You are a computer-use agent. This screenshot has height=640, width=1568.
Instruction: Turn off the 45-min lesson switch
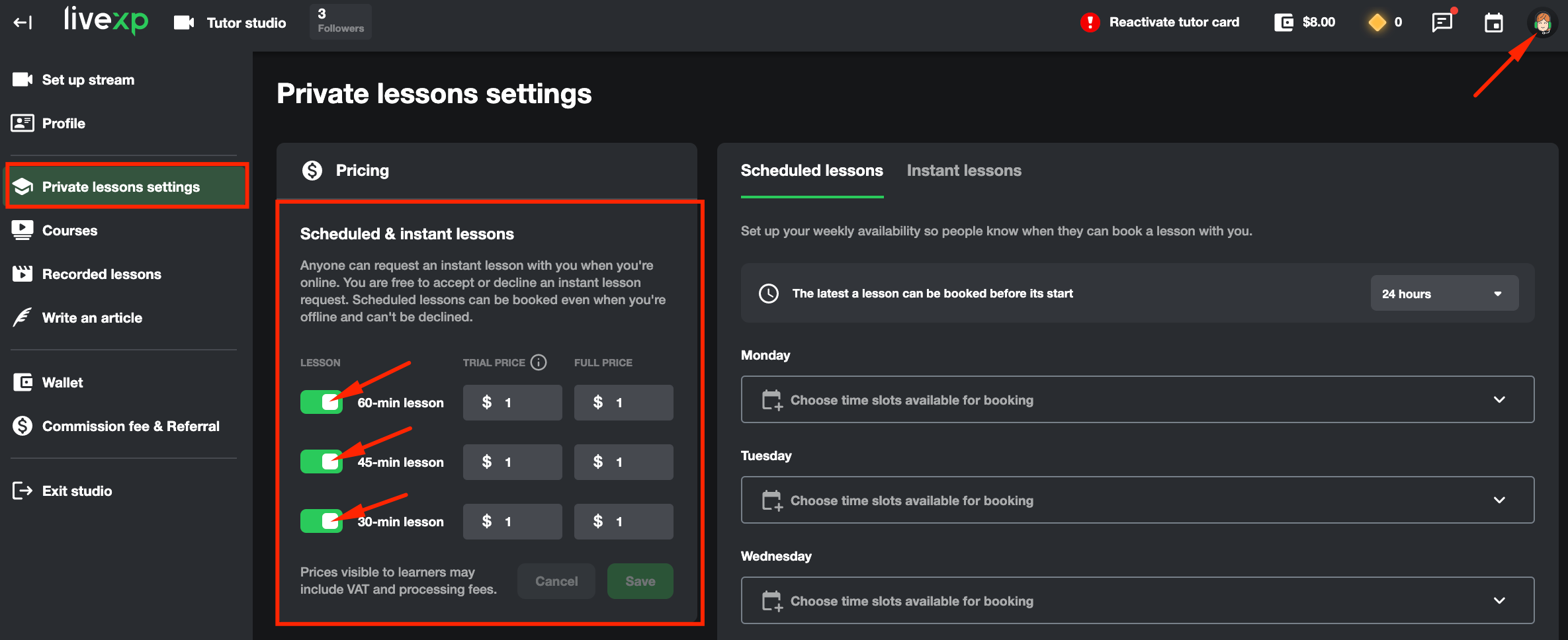[322, 461]
